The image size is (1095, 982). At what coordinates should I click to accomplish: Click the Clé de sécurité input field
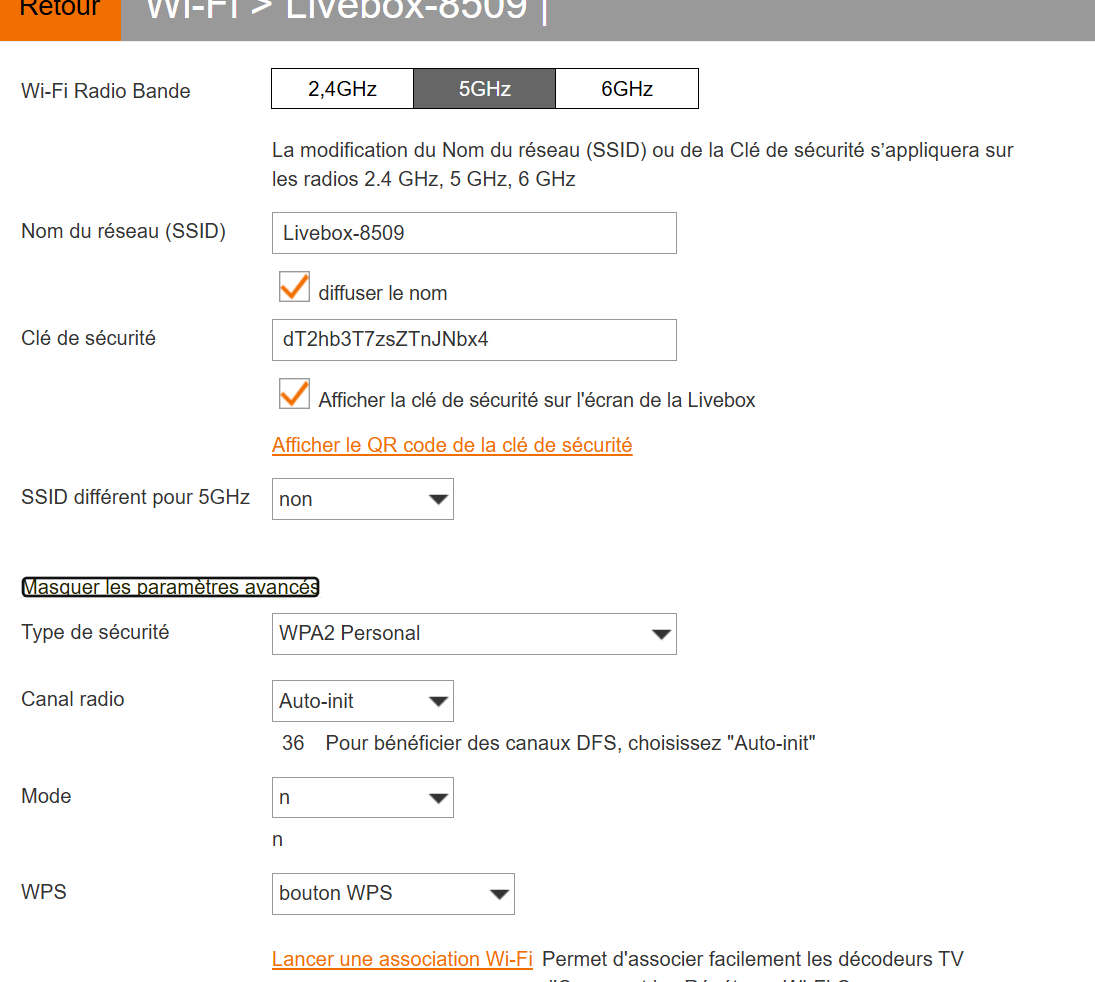coord(473,340)
